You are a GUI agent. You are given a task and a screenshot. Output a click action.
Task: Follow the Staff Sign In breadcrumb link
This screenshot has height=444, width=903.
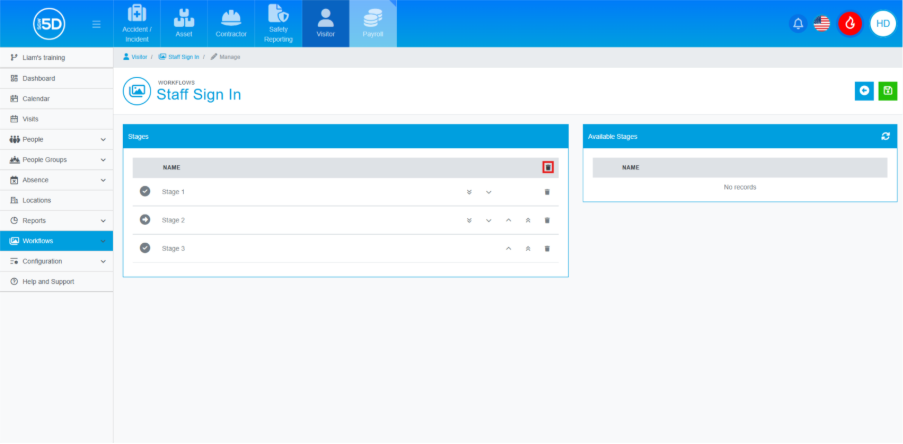(180, 56)
